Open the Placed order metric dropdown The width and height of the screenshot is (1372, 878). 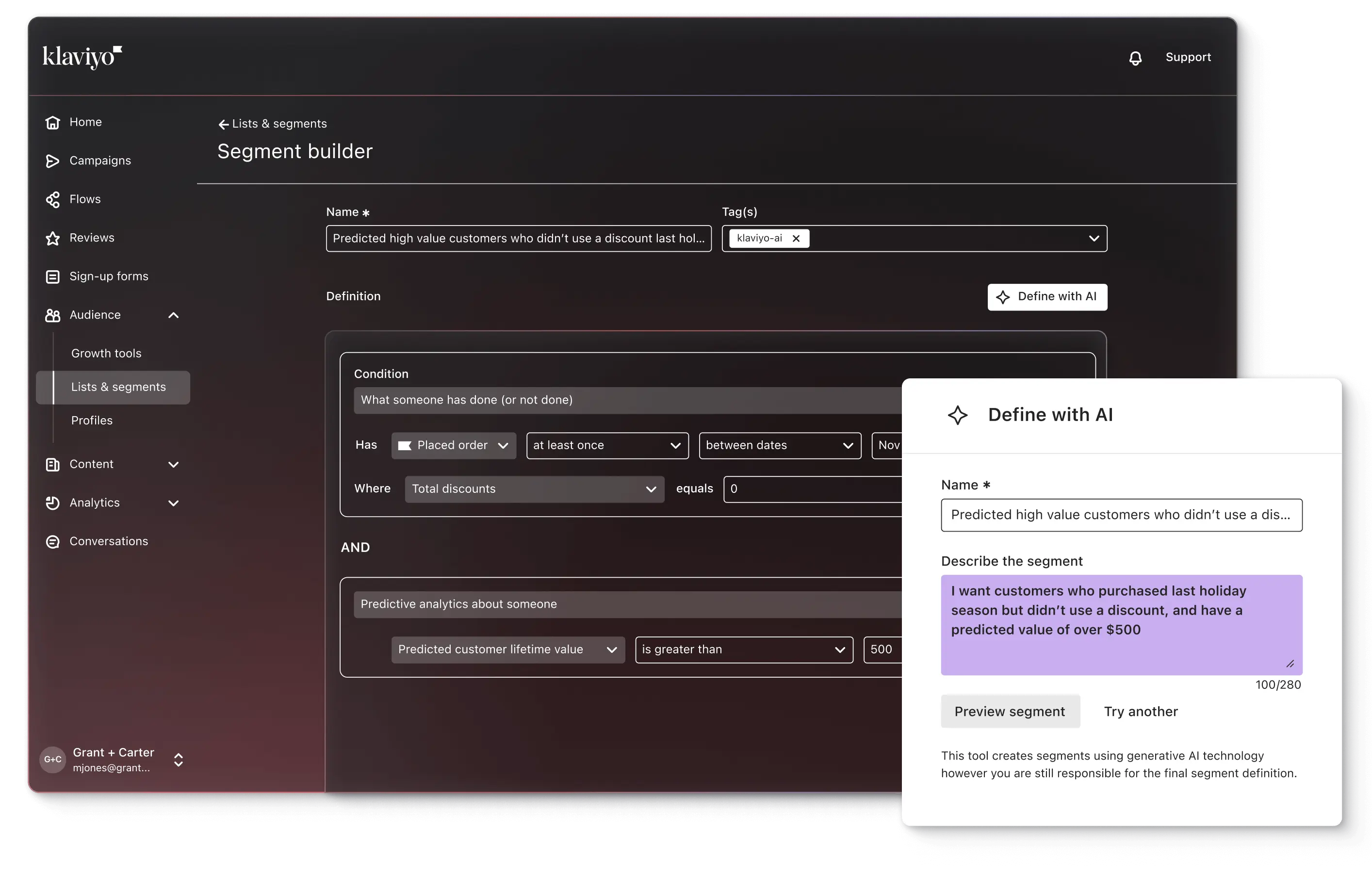[x=453, y=446]
